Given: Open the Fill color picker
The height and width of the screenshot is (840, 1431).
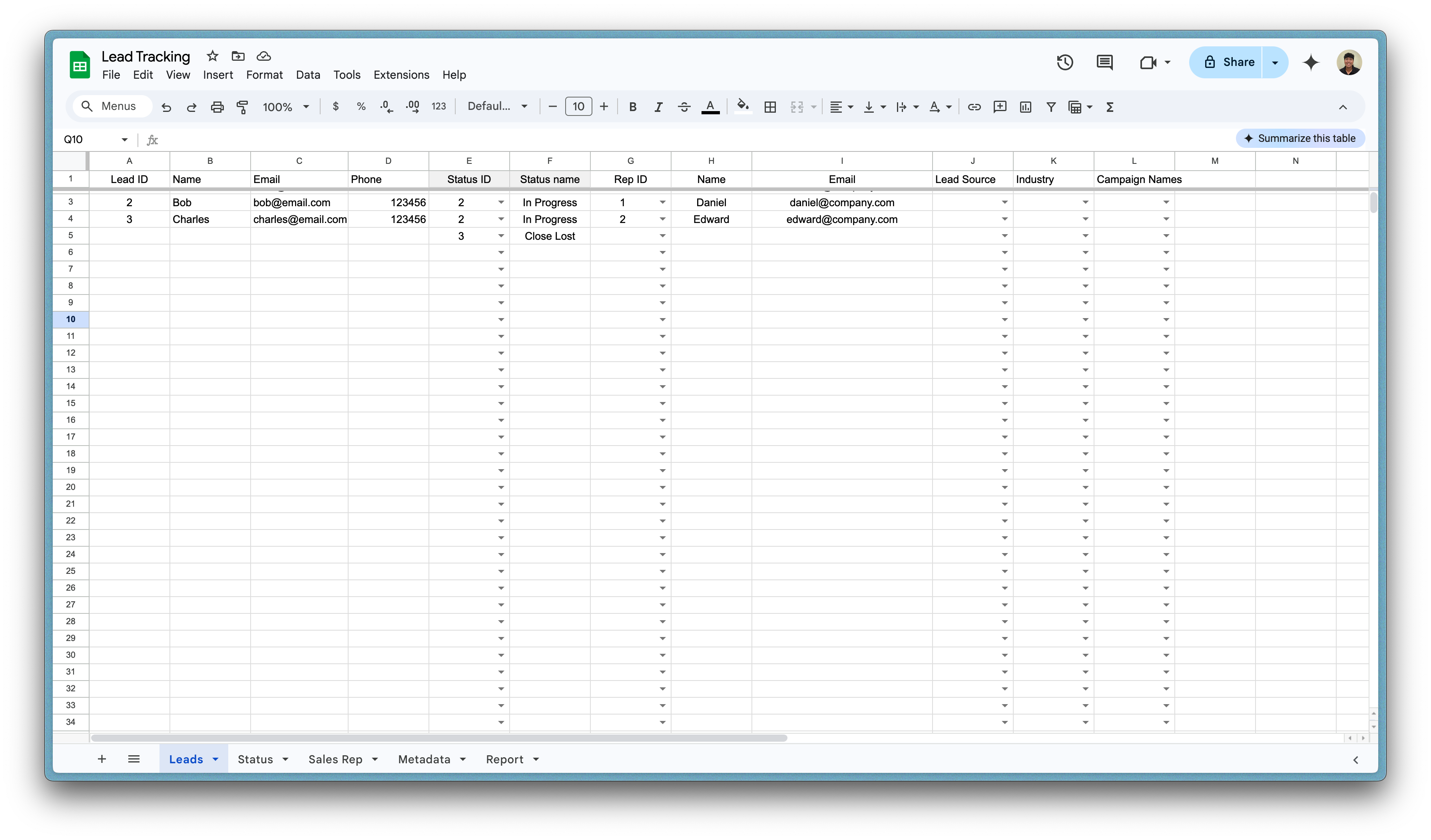Looking at the screenshot, I should coord(743,107).
